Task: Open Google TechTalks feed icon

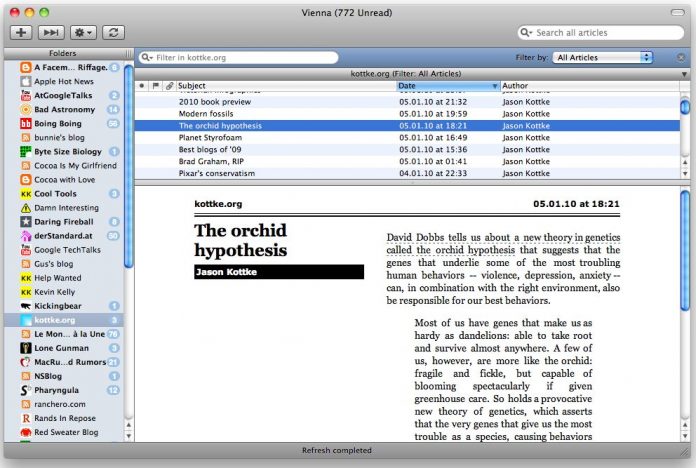Action: coord(26,250)
